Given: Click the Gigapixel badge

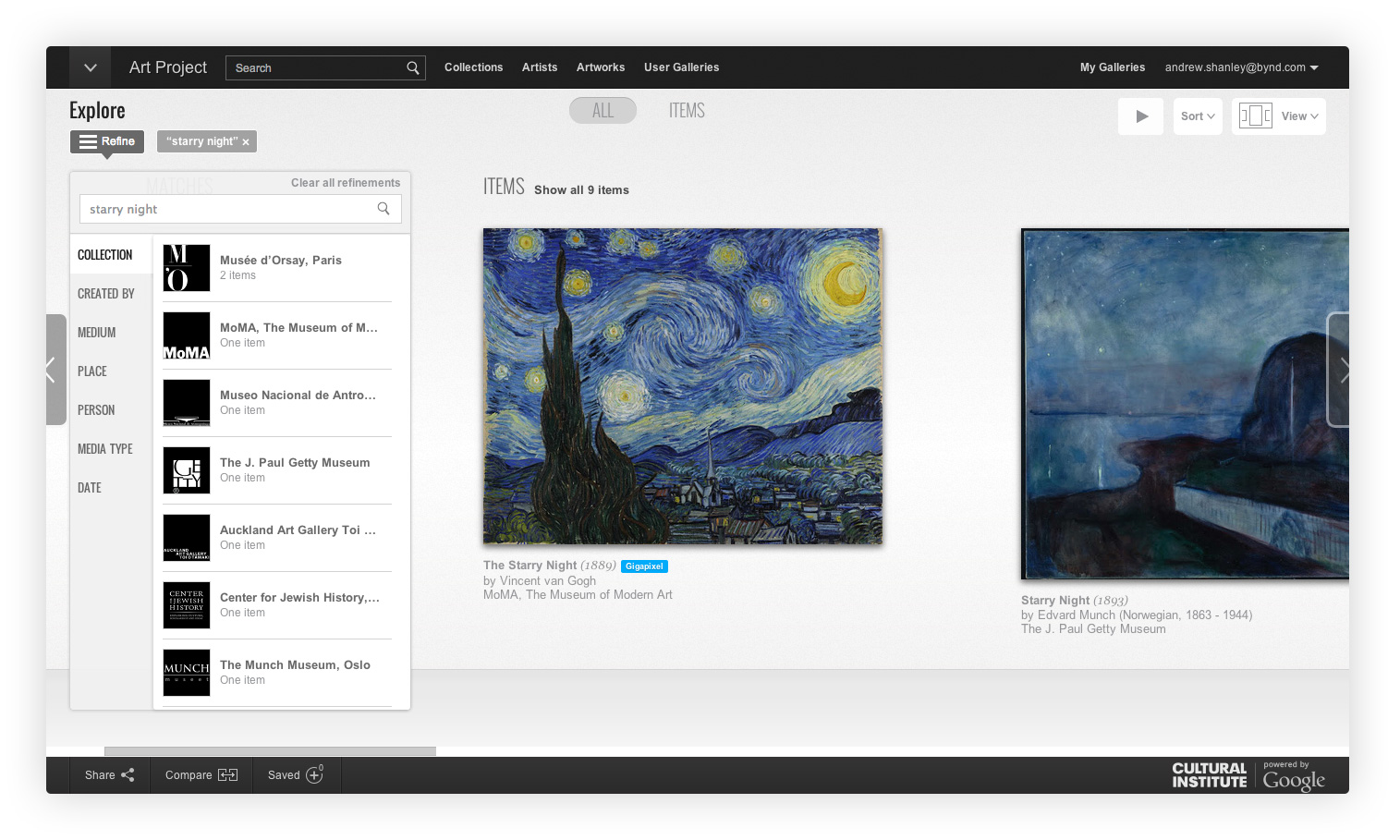Looking at the screenshot, I should (x=644, y=566).
